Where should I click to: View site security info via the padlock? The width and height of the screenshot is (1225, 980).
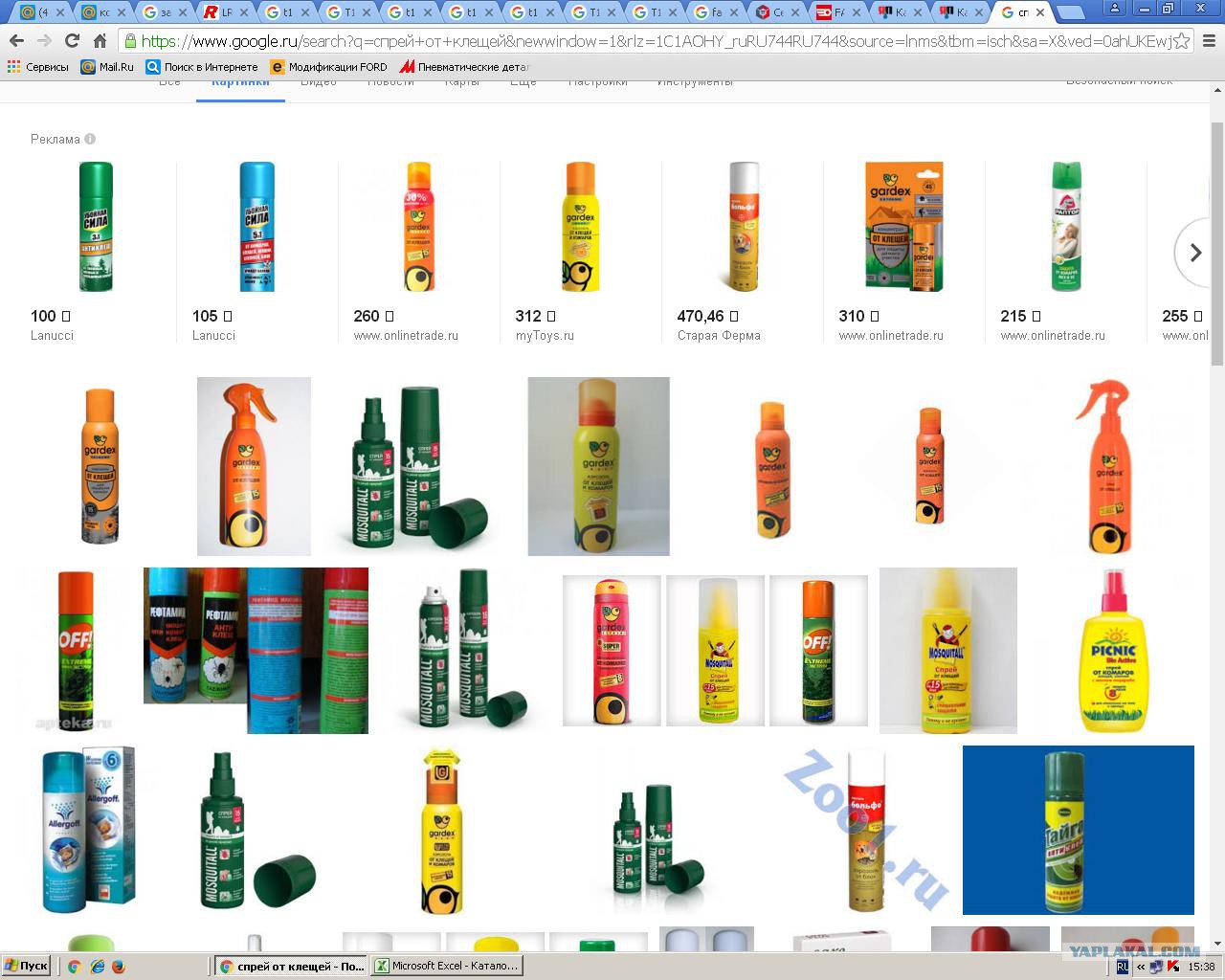pos(130,41)
